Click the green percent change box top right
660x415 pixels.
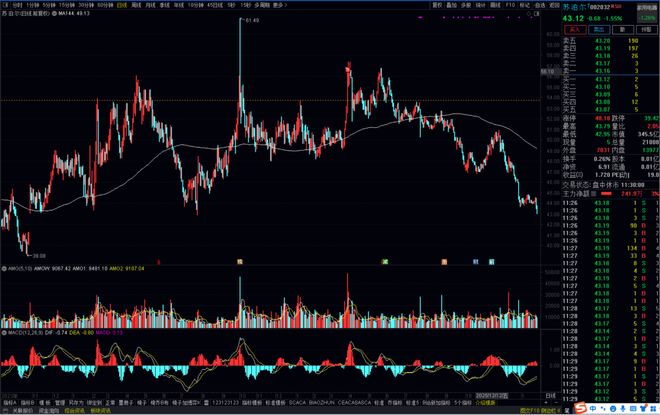point(645,17)
